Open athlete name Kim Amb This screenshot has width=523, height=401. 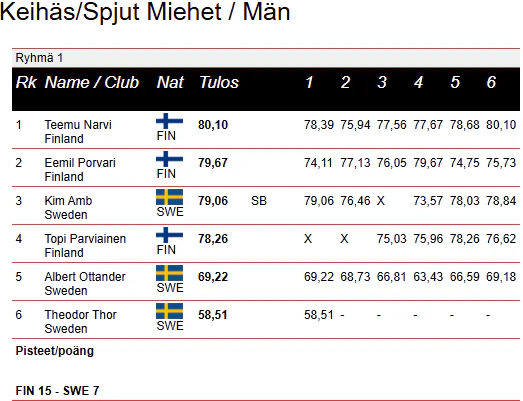[68, 201]
